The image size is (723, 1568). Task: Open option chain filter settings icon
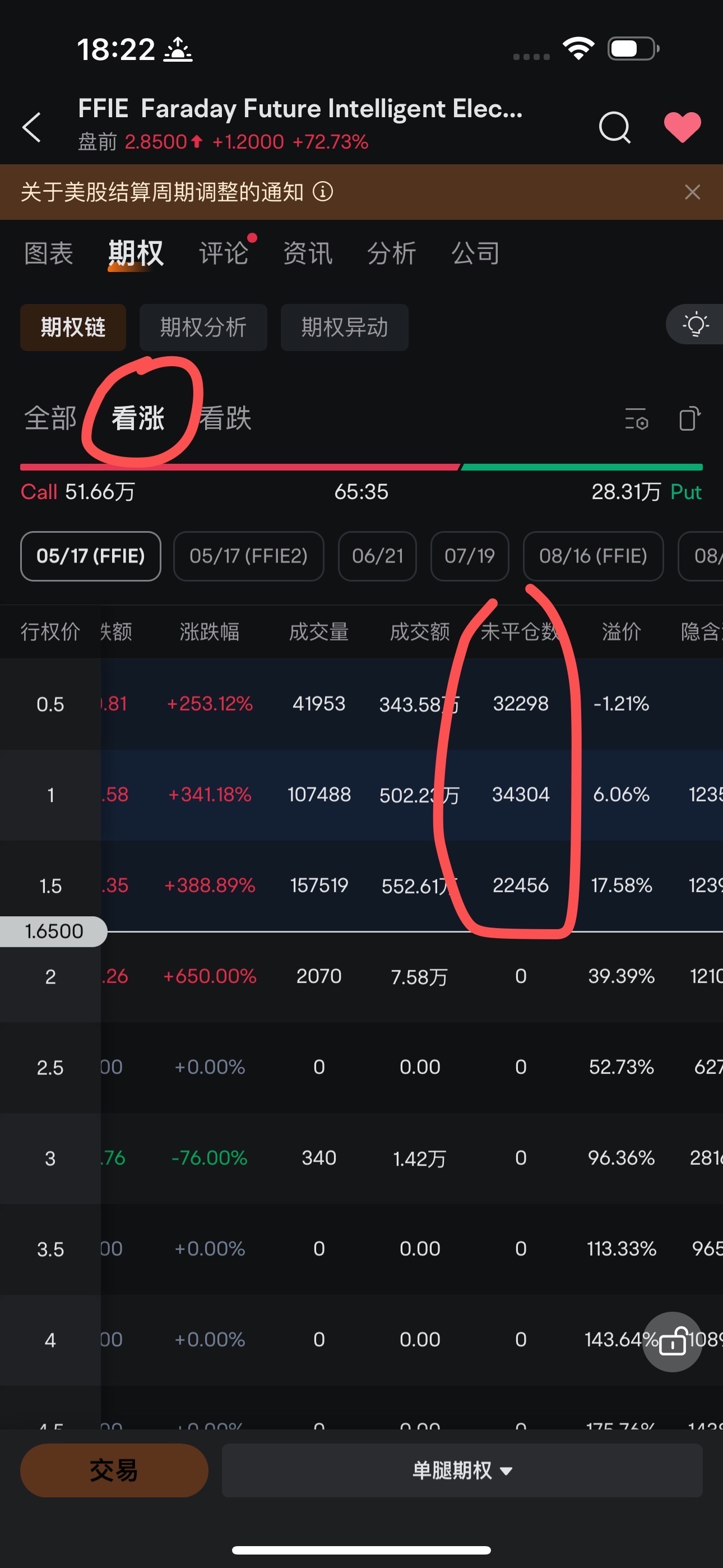click(637, 419)
